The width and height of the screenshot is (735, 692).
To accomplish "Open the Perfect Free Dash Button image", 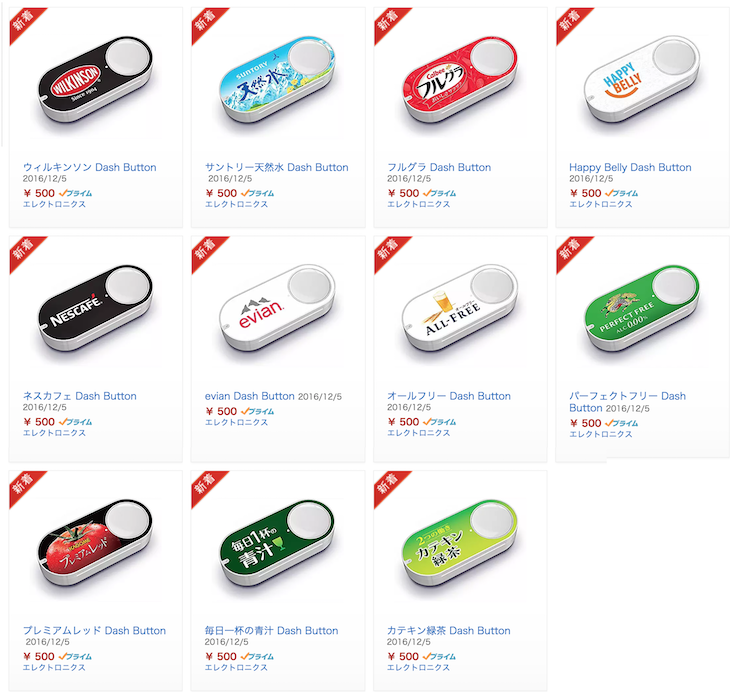I will coord(642,308).
